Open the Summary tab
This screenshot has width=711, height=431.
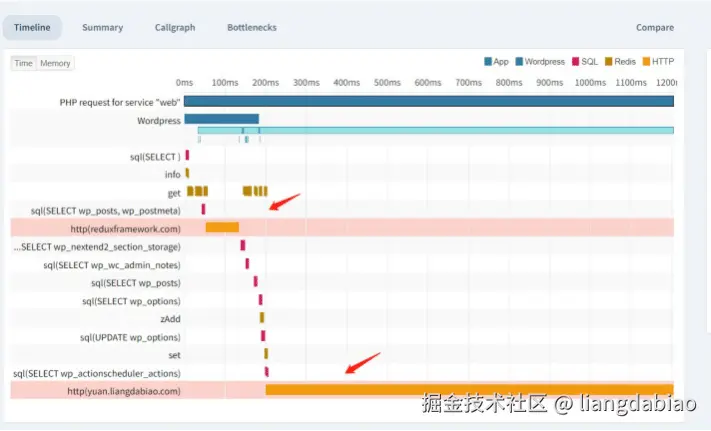[x=102, y=28]
